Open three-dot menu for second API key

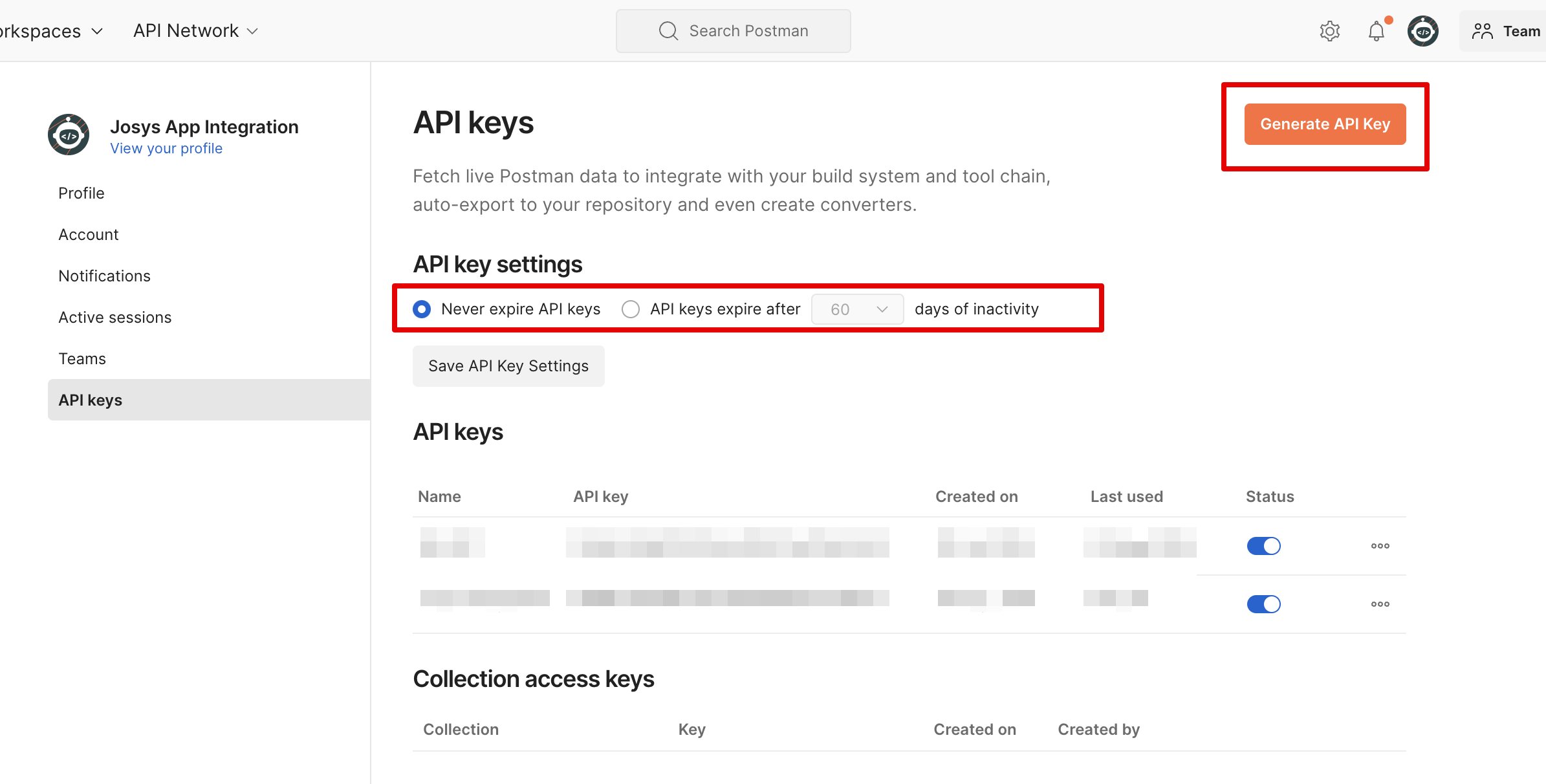tap(1380, 604)
